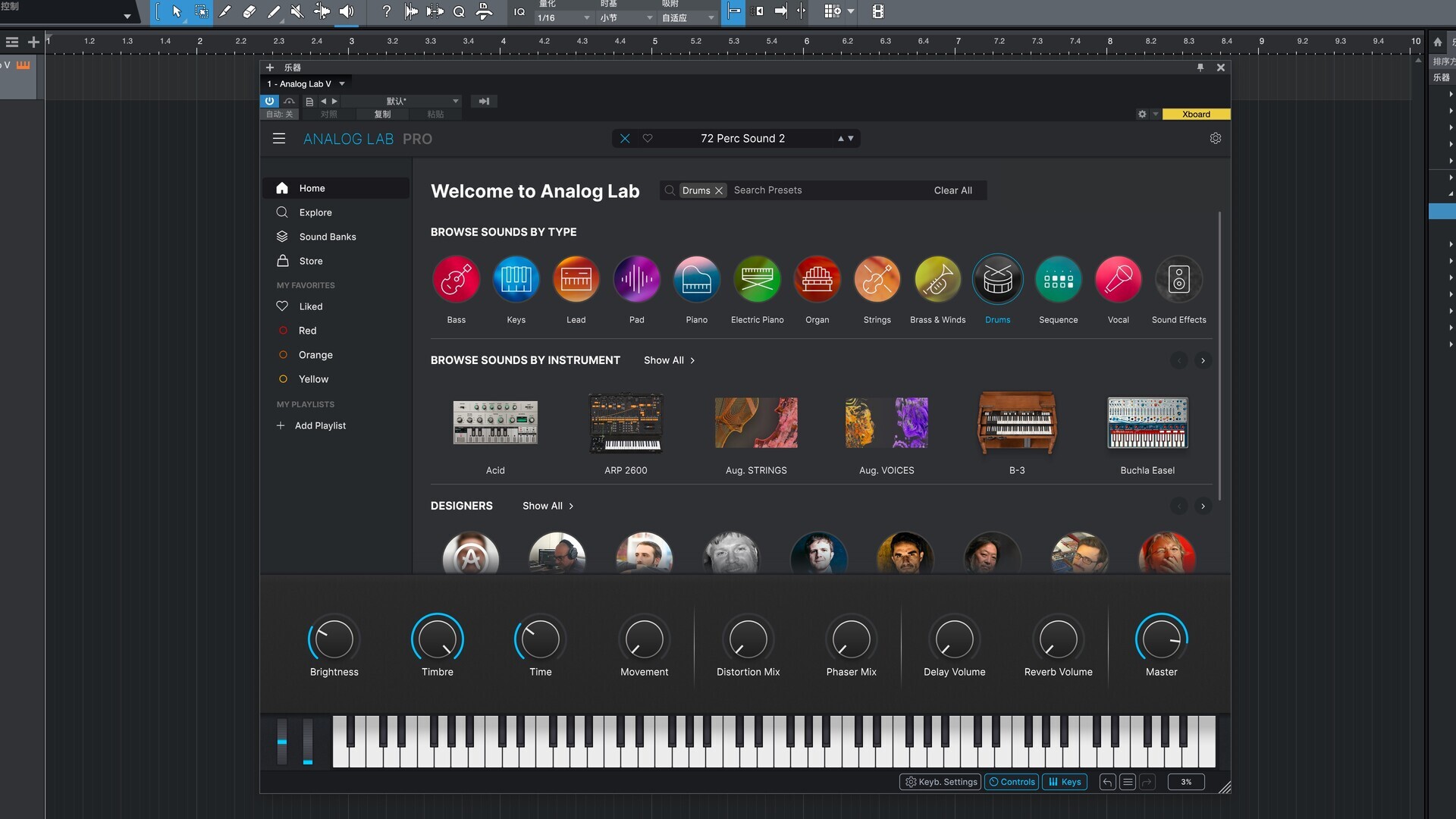
Task: Toggle the Controls panel button
Action: (1012, 782)
